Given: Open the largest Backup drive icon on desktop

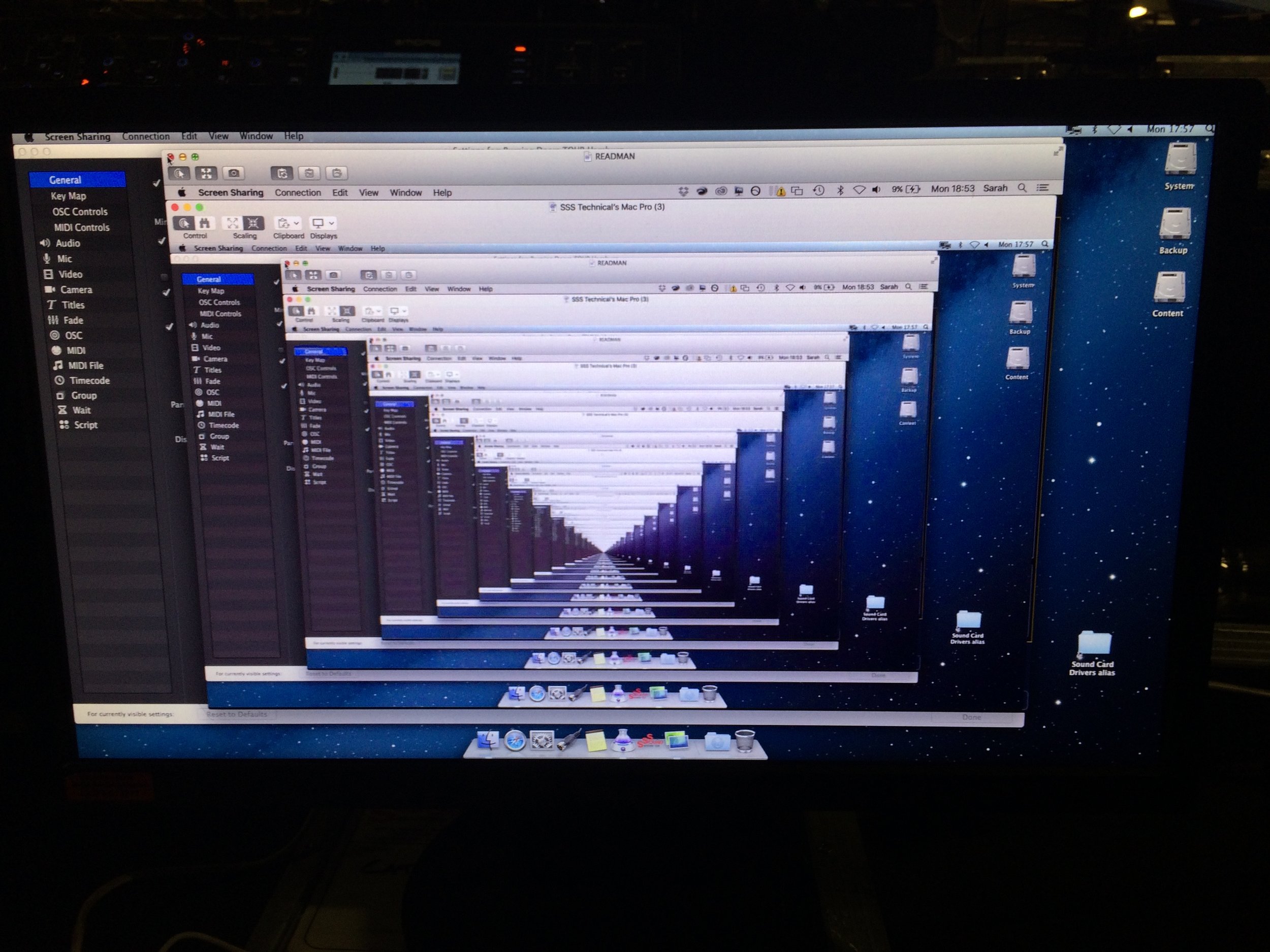Looking at the screenshot, I should pos(1174,223).
